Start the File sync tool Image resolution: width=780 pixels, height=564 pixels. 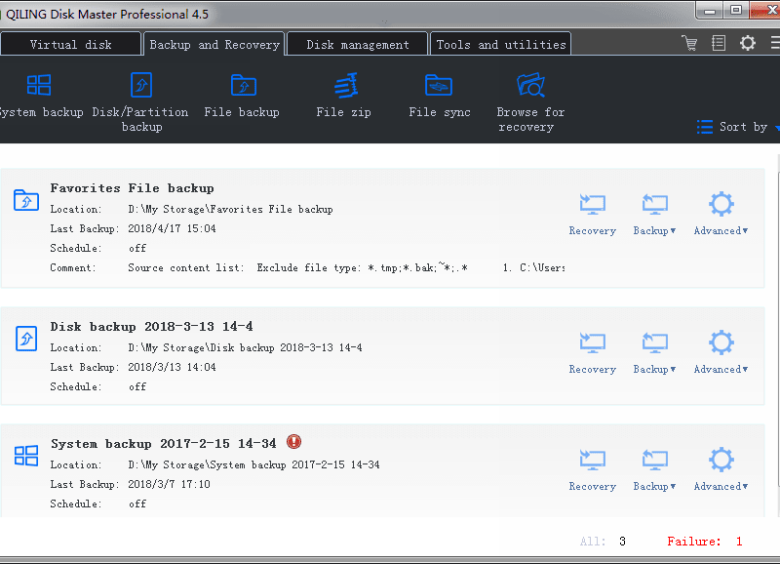439,95
